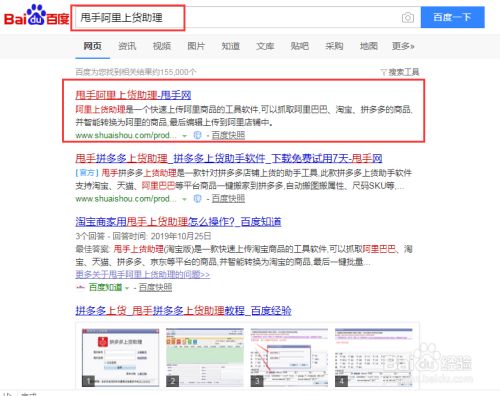Click shield icon on second result
The width and height of the screenshot is (500, 396).
(197, 199)
